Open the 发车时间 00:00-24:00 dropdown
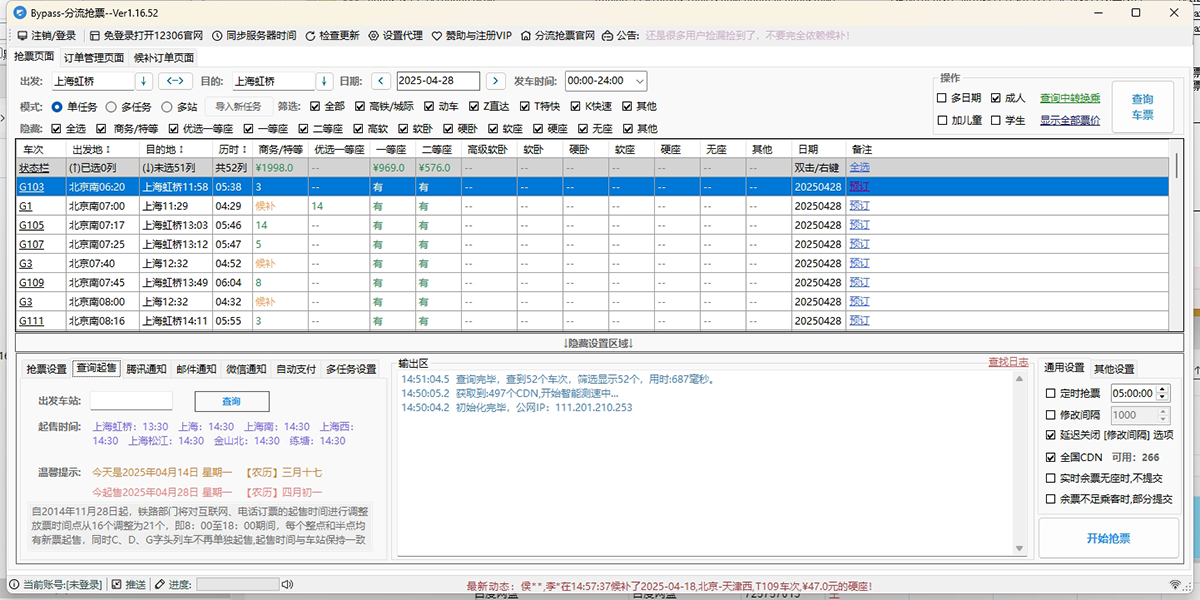This screenshot has width=1200, height=600. pyautogui.click(x=606, y=81)
